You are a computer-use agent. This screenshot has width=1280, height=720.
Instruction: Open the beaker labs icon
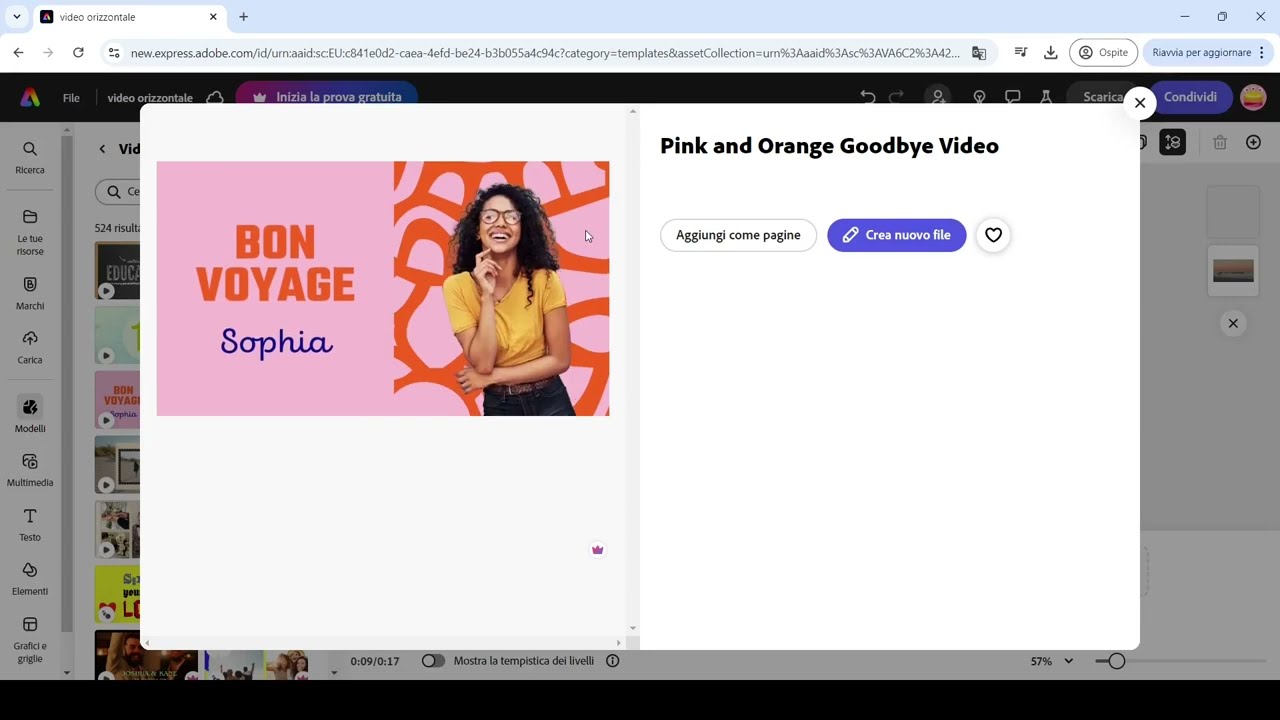tap(1046, 97)
